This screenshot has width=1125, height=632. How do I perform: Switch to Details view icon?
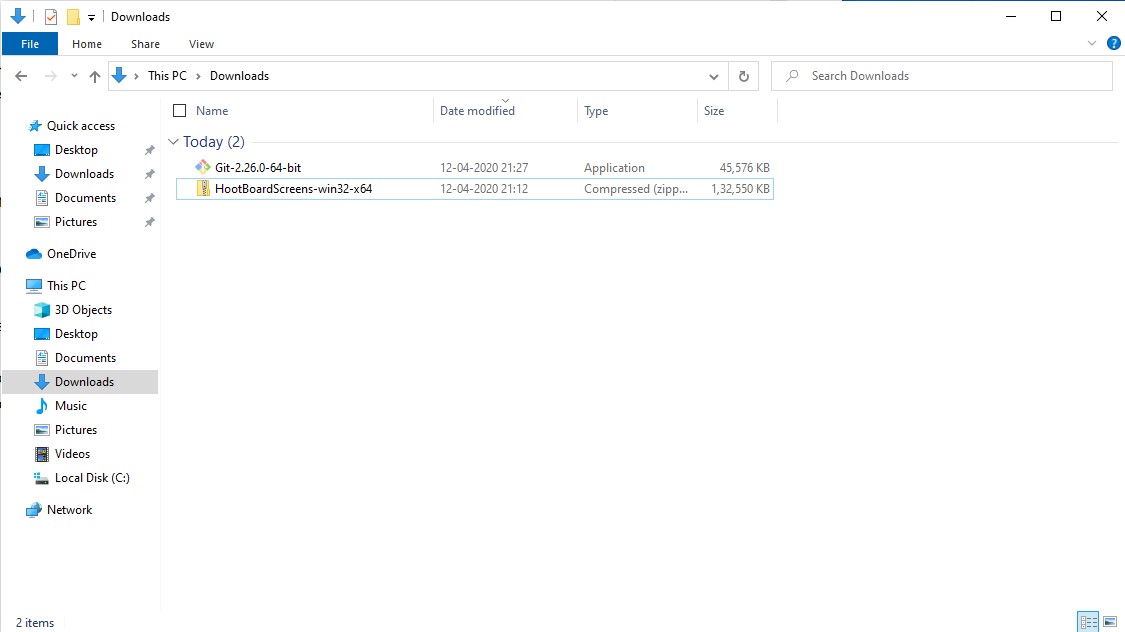1088,622
